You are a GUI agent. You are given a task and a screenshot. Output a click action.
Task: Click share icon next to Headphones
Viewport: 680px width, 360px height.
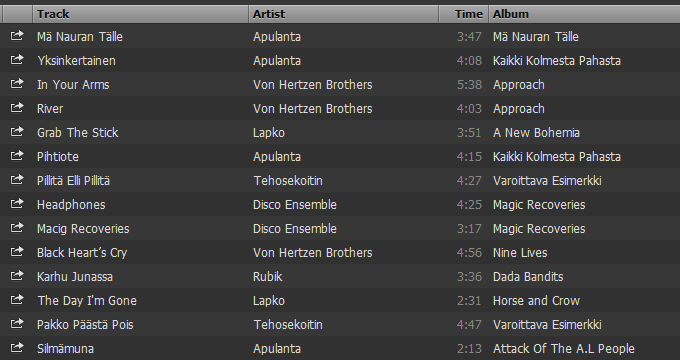[x=16, y=203]
